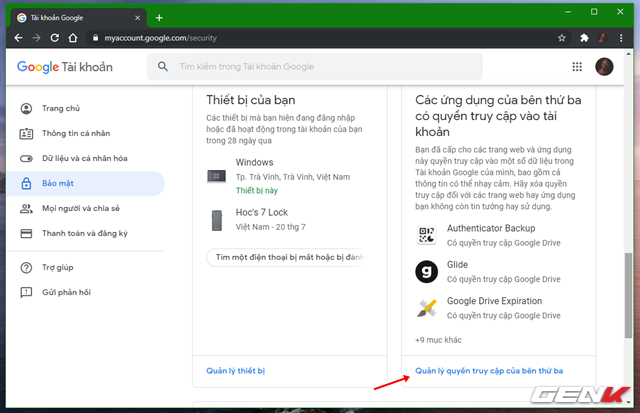Open the Chrome extensions puzzle icon
This screenshot has width=640, height=413.
584,38
